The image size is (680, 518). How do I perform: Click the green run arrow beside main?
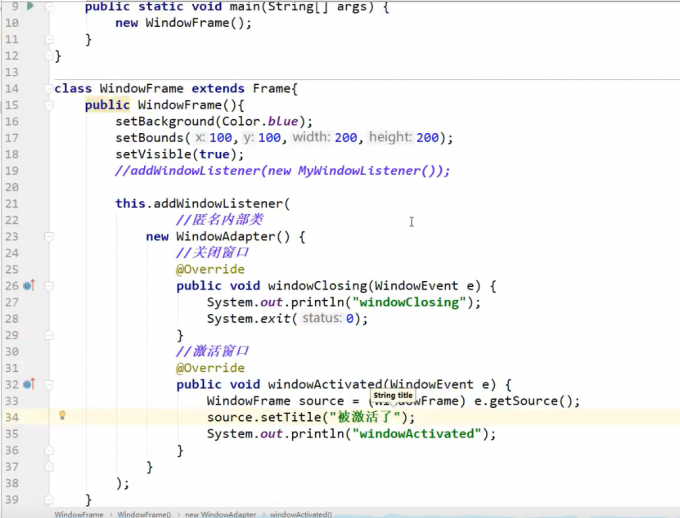(x=30, y=7)
